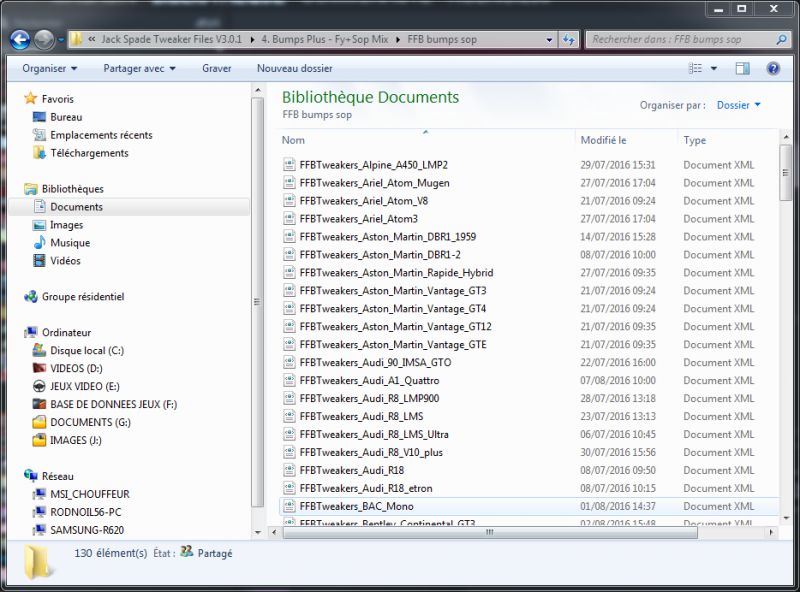Select FFBTweakers_Audi_R8_LMS_Ultra
This screenshot has width=800, height=592.
[374, 434]
